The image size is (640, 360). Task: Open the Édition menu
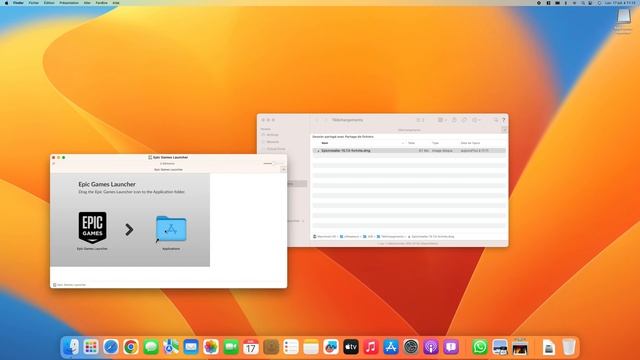click(49, 3)
